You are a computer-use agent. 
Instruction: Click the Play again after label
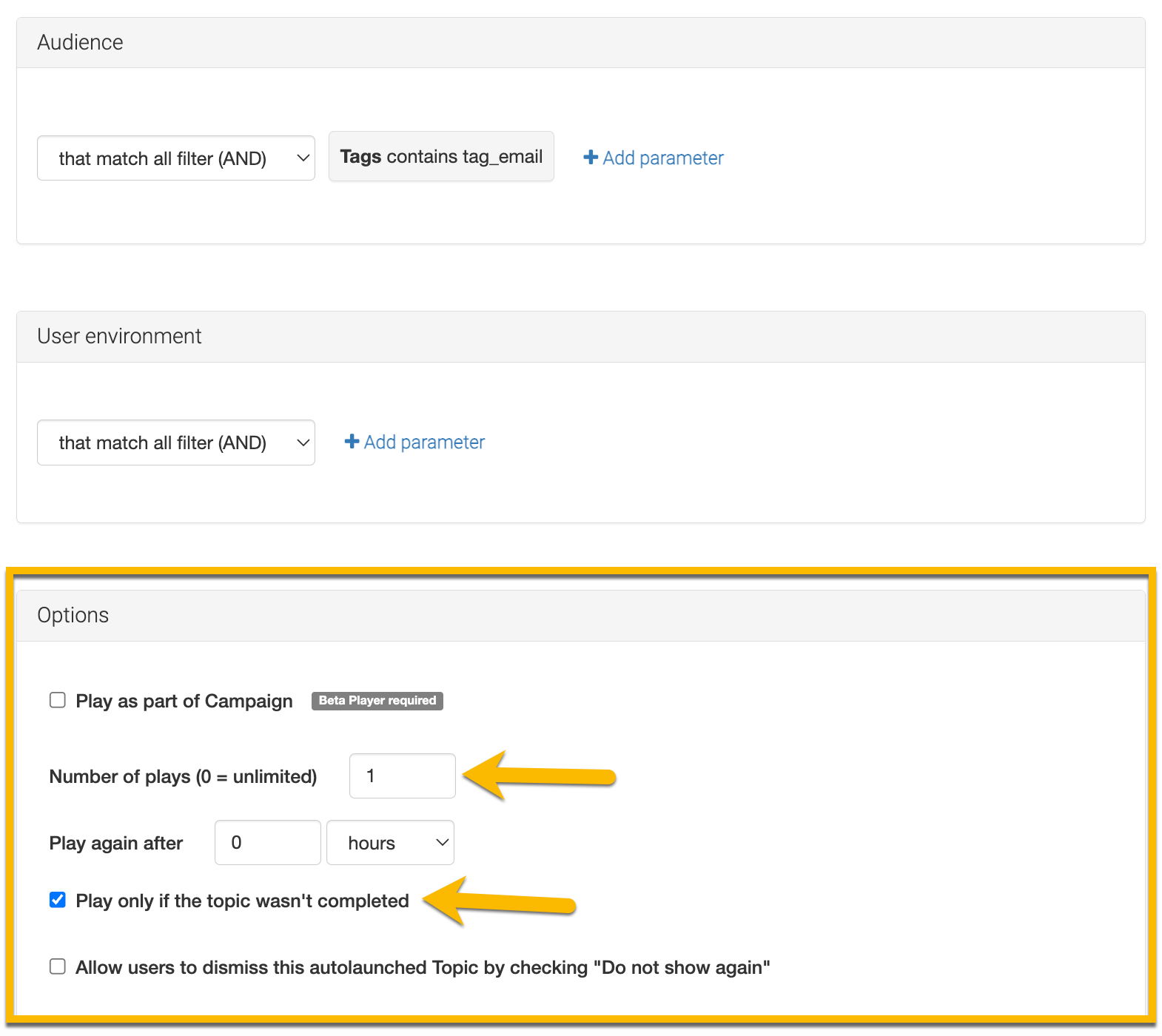(116, 844)
